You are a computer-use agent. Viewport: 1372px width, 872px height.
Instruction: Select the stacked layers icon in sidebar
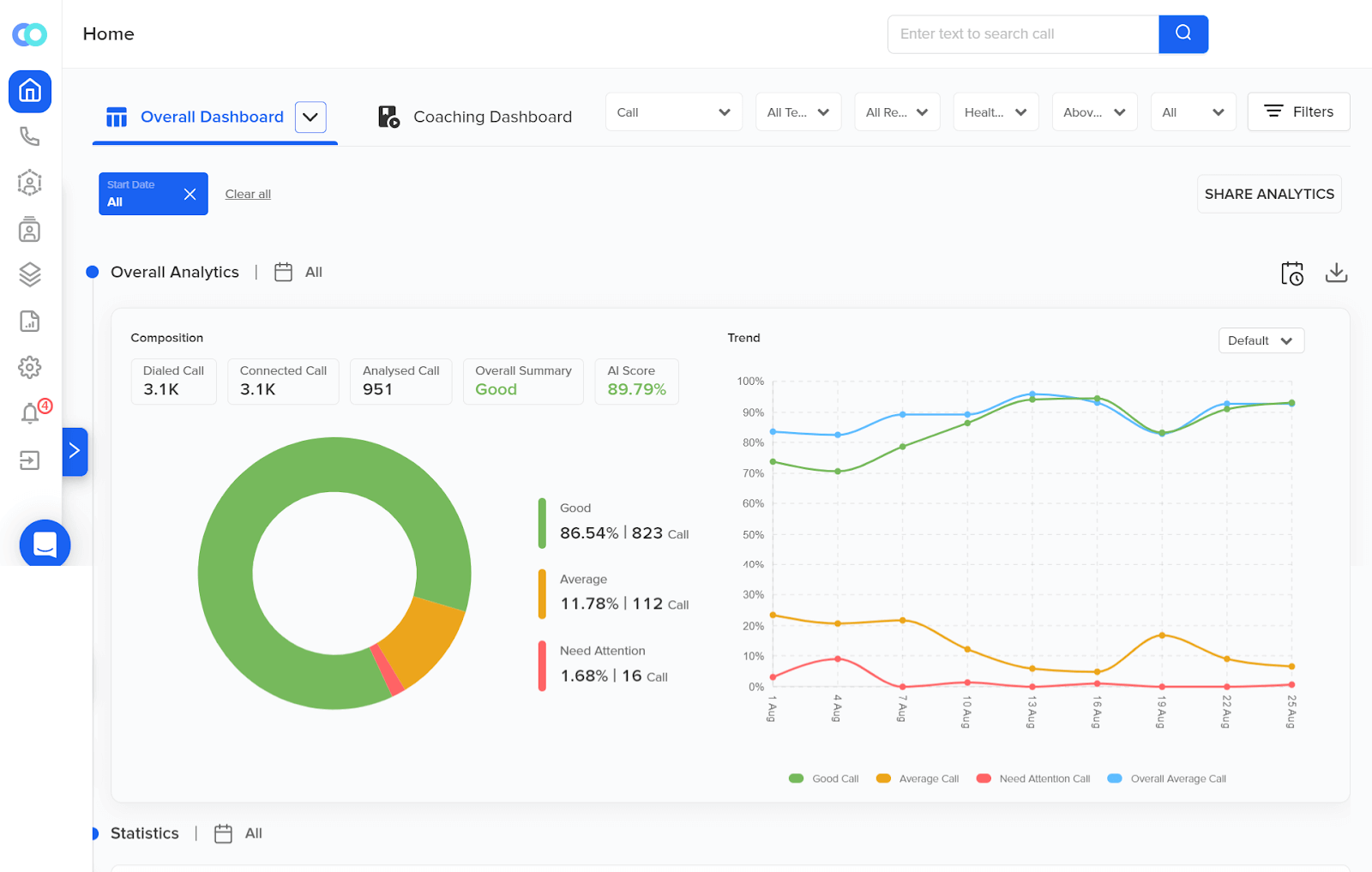click(x=30, y=274)
